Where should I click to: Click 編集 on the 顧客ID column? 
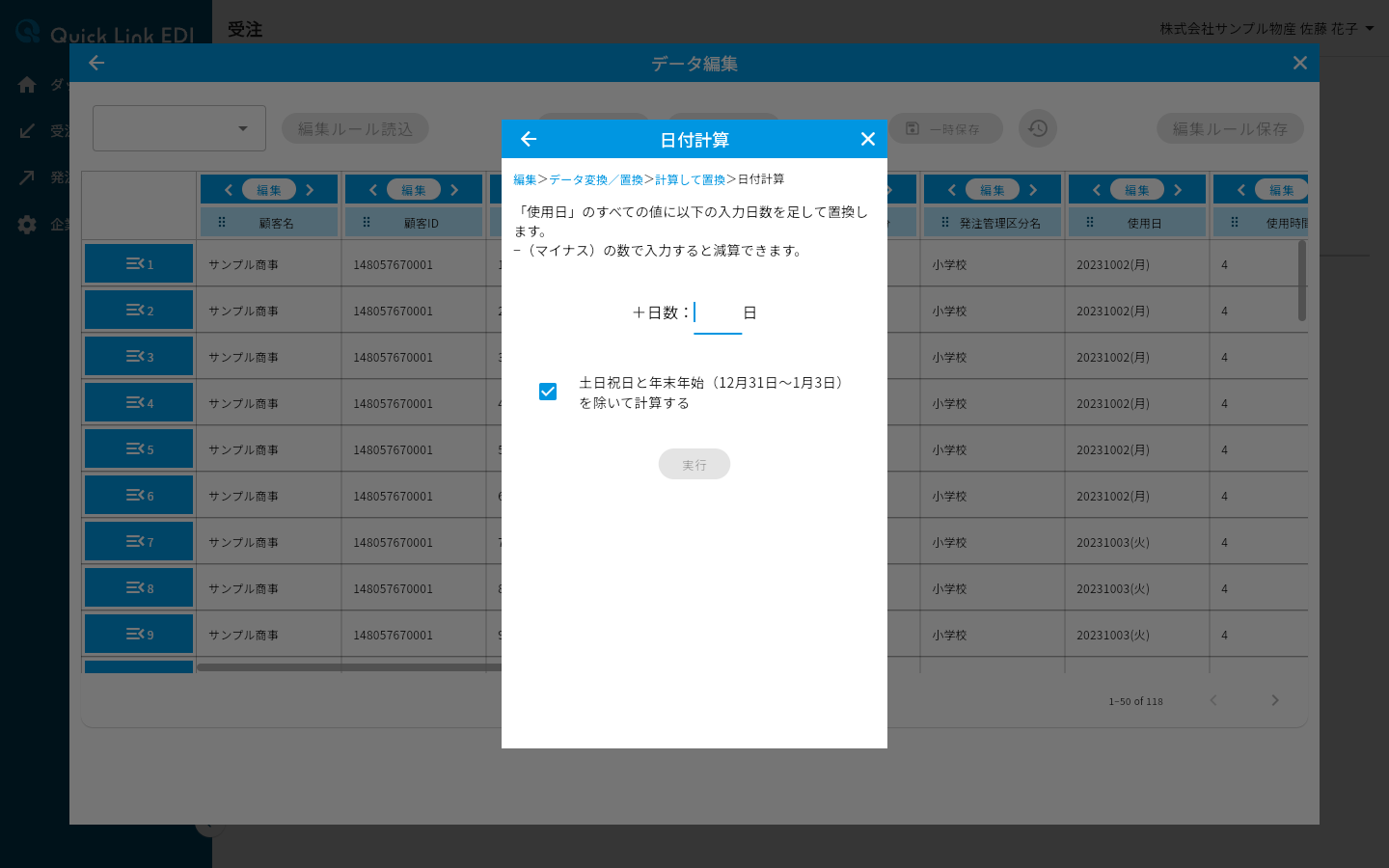414,190
